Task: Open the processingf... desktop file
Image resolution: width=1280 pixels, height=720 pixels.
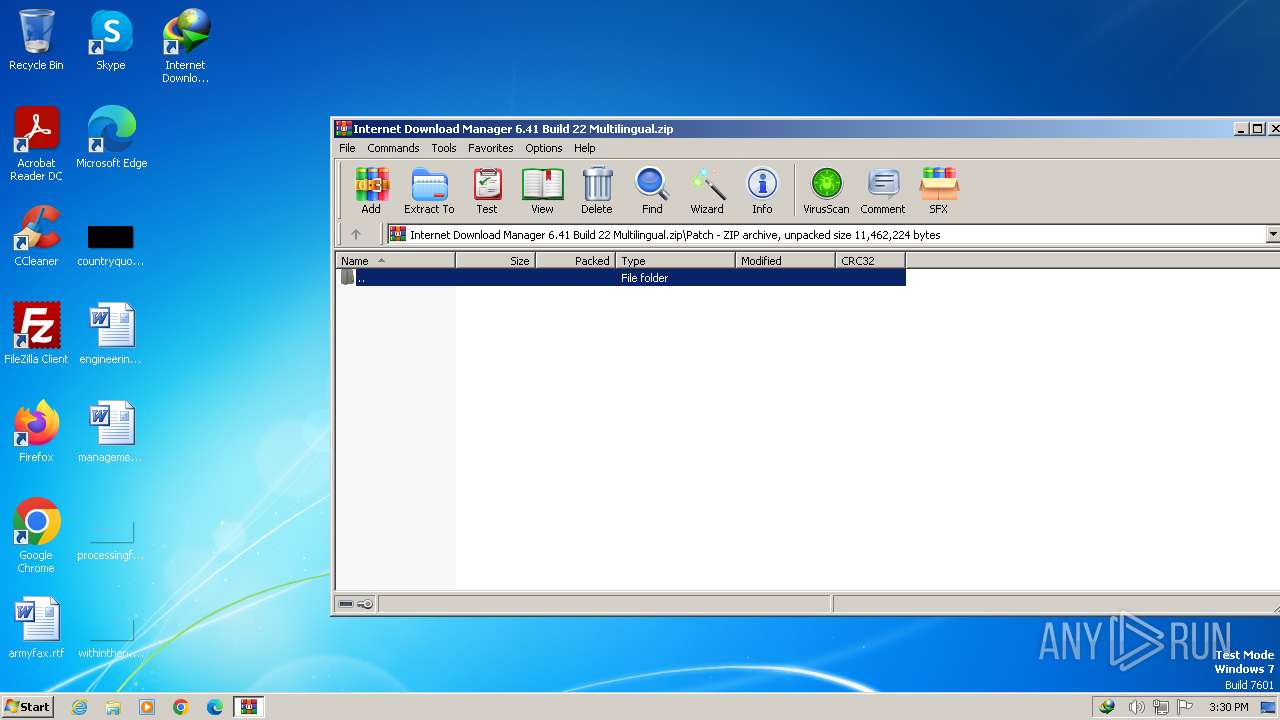Action: point(110,540)
